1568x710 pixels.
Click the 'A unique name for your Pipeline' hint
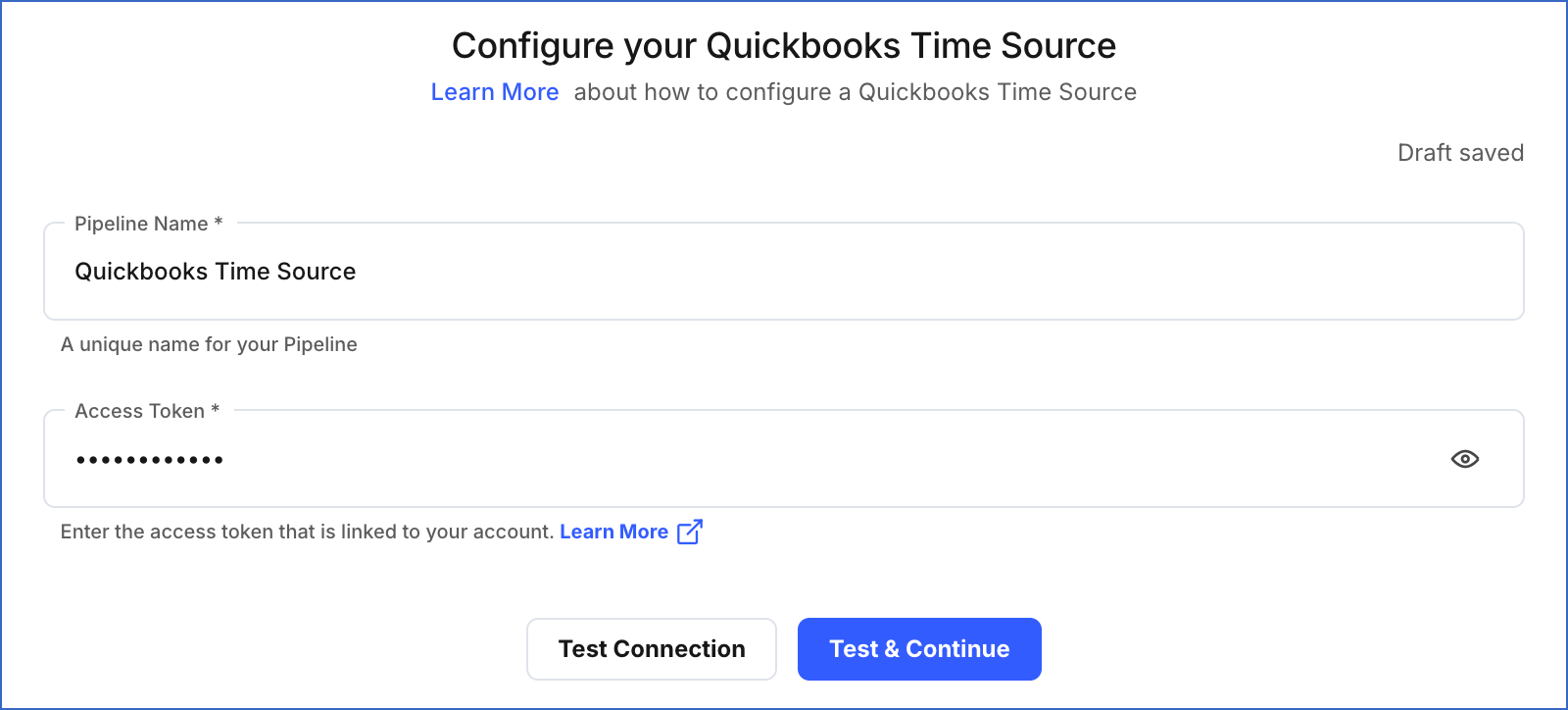click(x=209, y=344)
